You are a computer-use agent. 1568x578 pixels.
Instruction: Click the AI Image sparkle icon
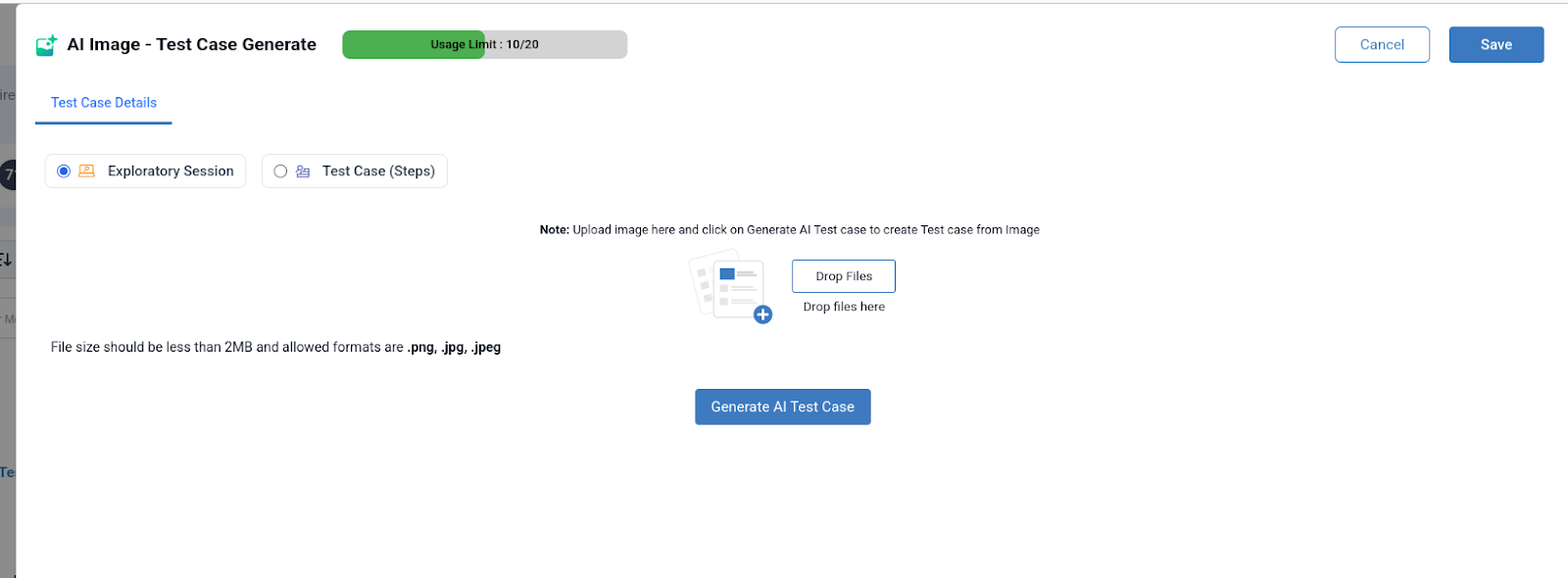[x=46, y=45]
